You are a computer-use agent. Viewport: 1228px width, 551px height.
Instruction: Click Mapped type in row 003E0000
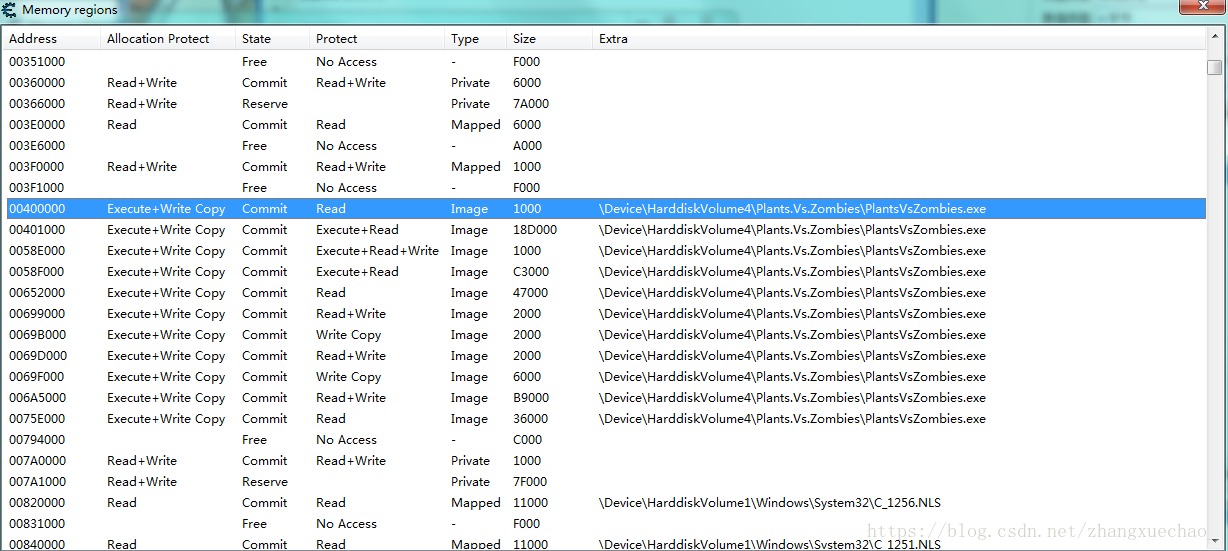(x=476, y=125)
